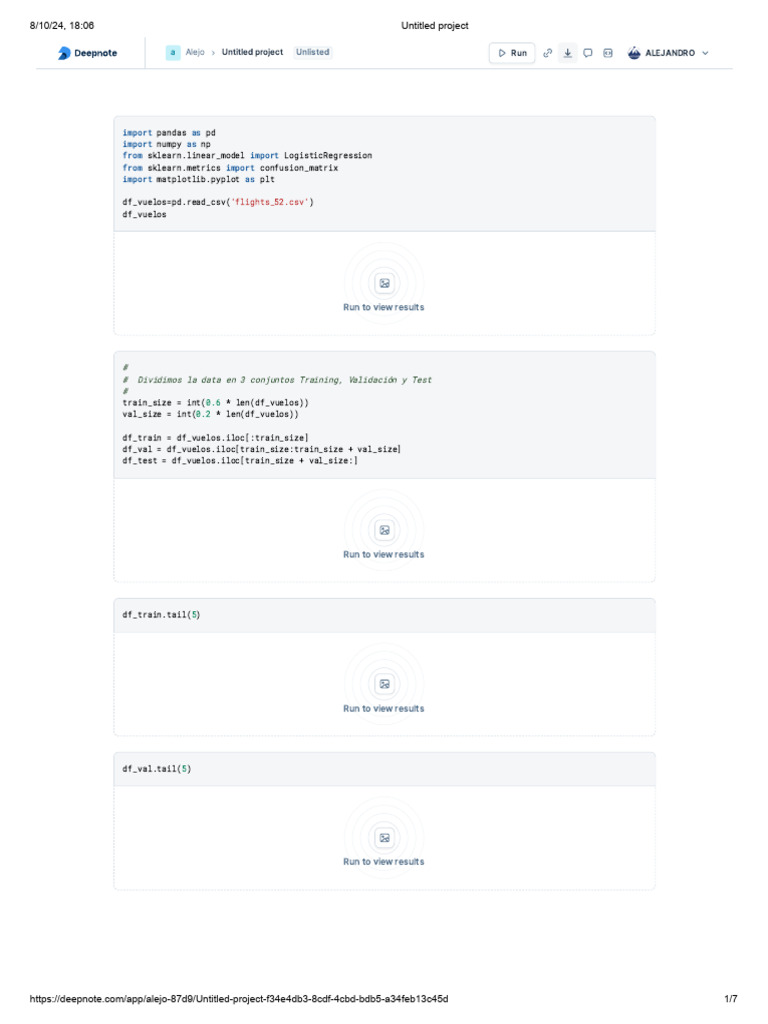768x1024 pixels.
Task: Expand the ALEJANDRO account dropdown
Action: point(705,53)
